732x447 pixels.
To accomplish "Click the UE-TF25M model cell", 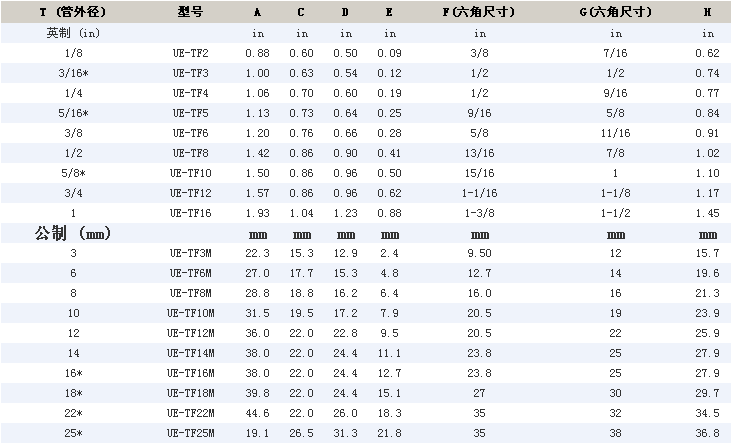I will (189, 433).
